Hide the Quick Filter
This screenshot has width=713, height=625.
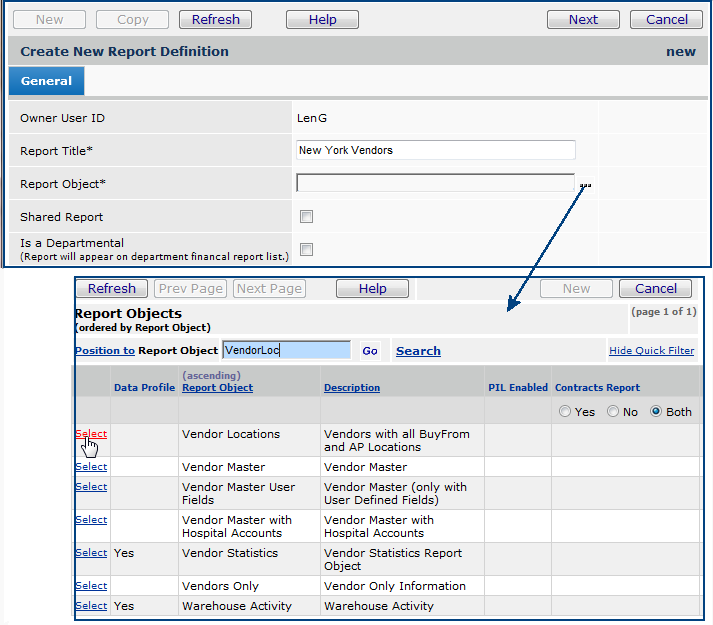pyautogui.click(x=651, y=351)
